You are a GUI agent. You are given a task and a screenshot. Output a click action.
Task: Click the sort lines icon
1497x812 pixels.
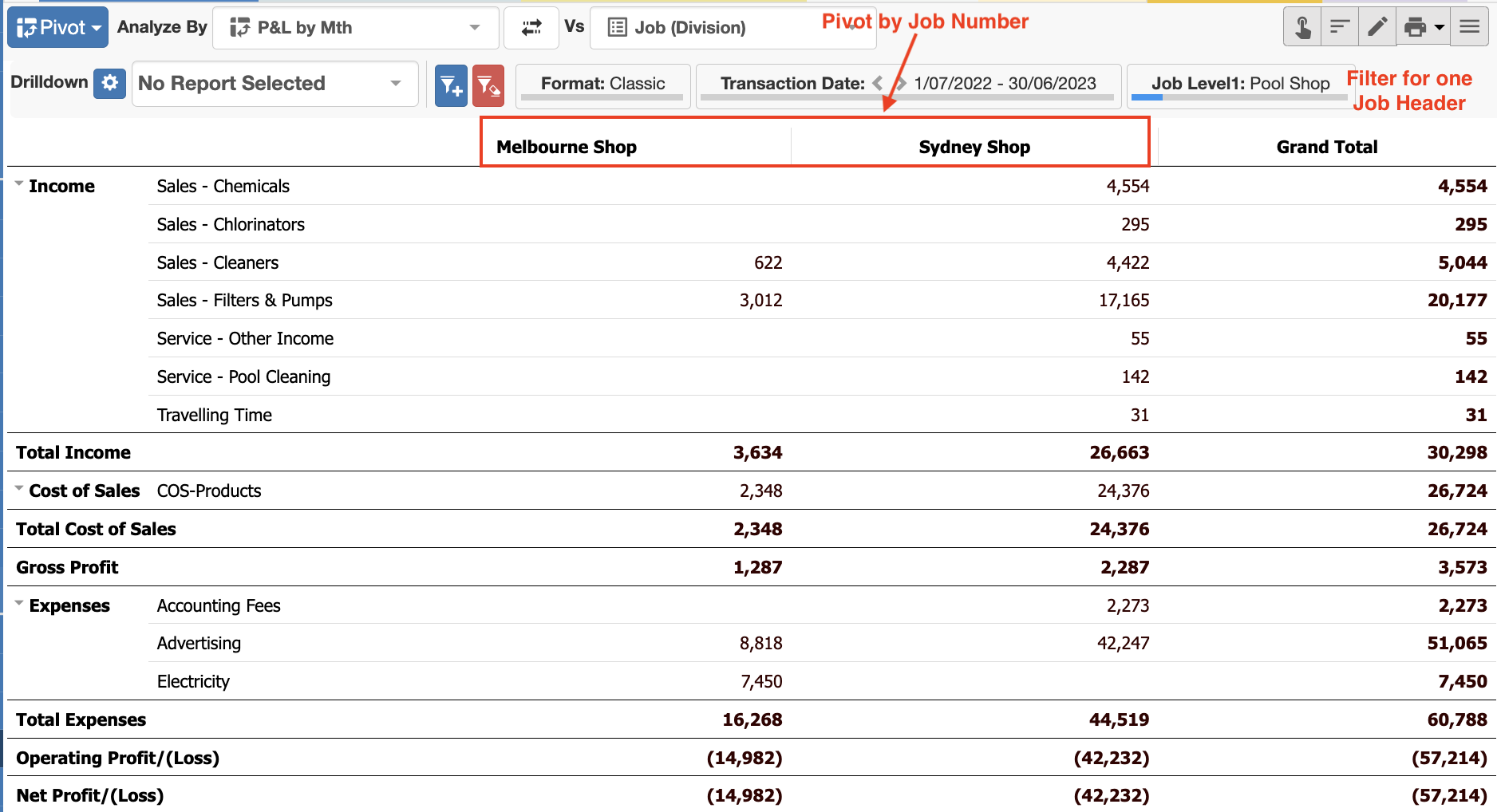1340,28
